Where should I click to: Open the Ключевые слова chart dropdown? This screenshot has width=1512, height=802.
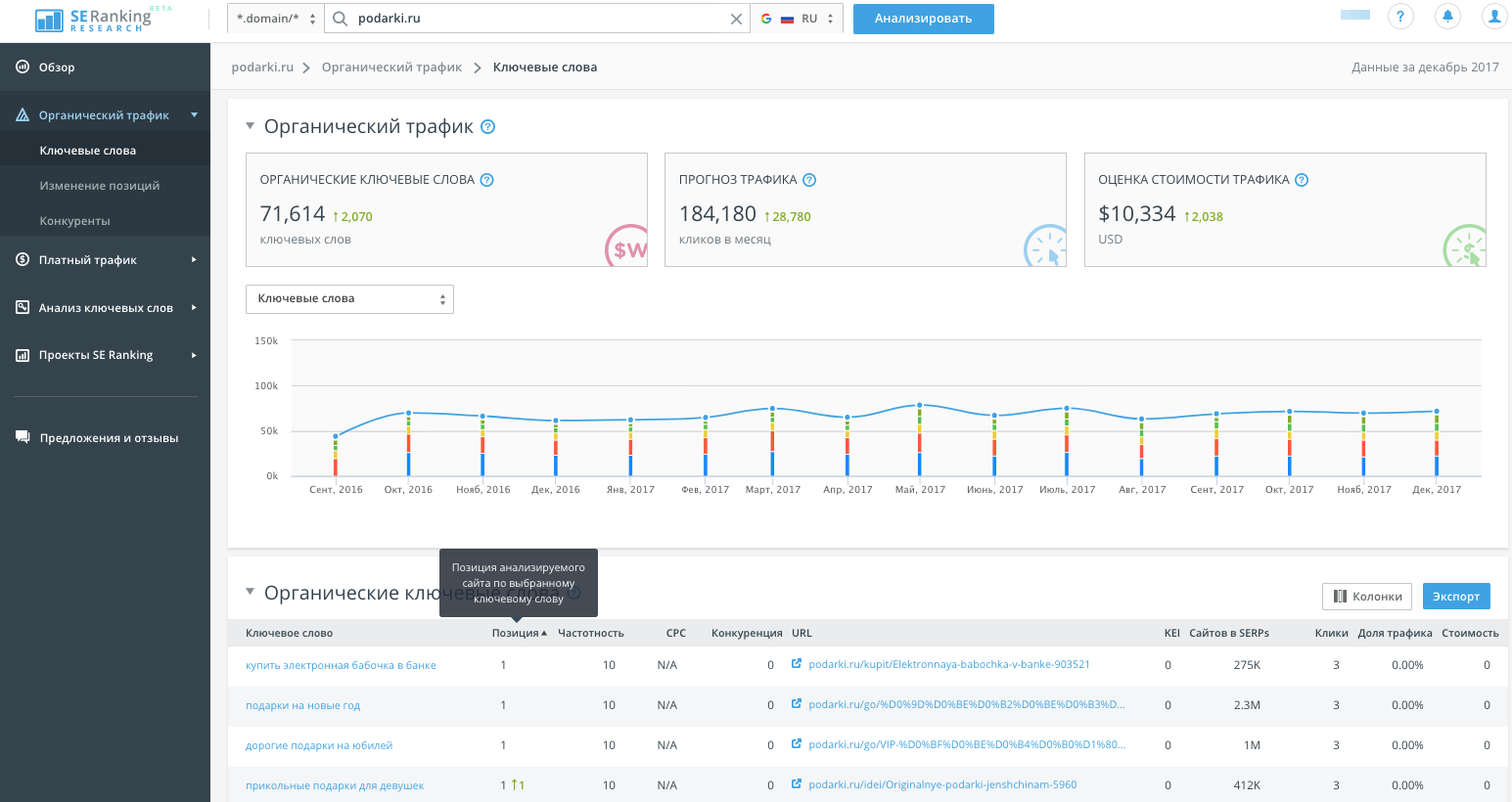pos(349,299)
